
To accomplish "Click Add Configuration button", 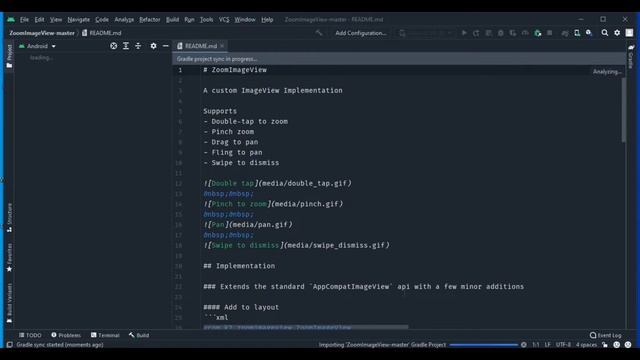I will click(361, 33).
